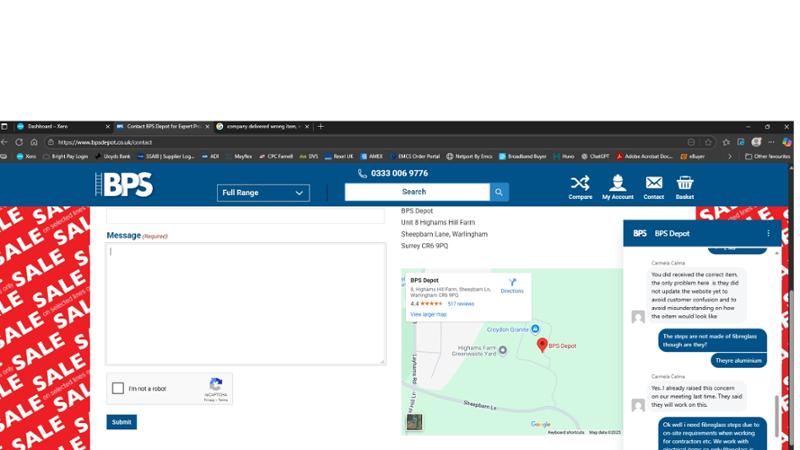Open the Xero bookmark

27,157
